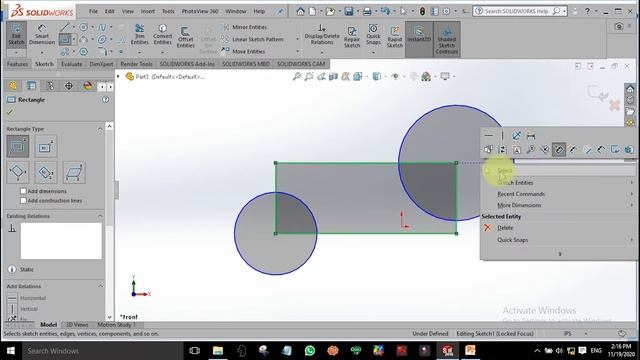The height and width of the screenshot is (360, 640).
Task: Click Linear Sketch Pattern
Action: pyautogui.click(x=252, y=39)
